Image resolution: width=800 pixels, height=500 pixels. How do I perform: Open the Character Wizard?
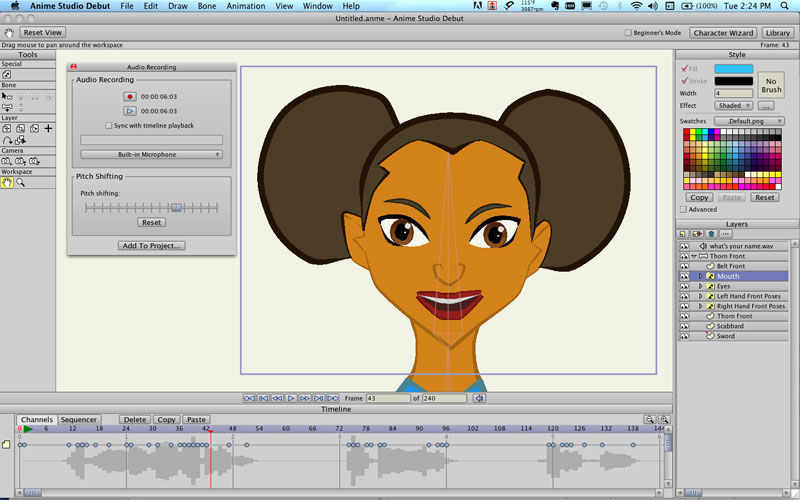tap(722, 33)
